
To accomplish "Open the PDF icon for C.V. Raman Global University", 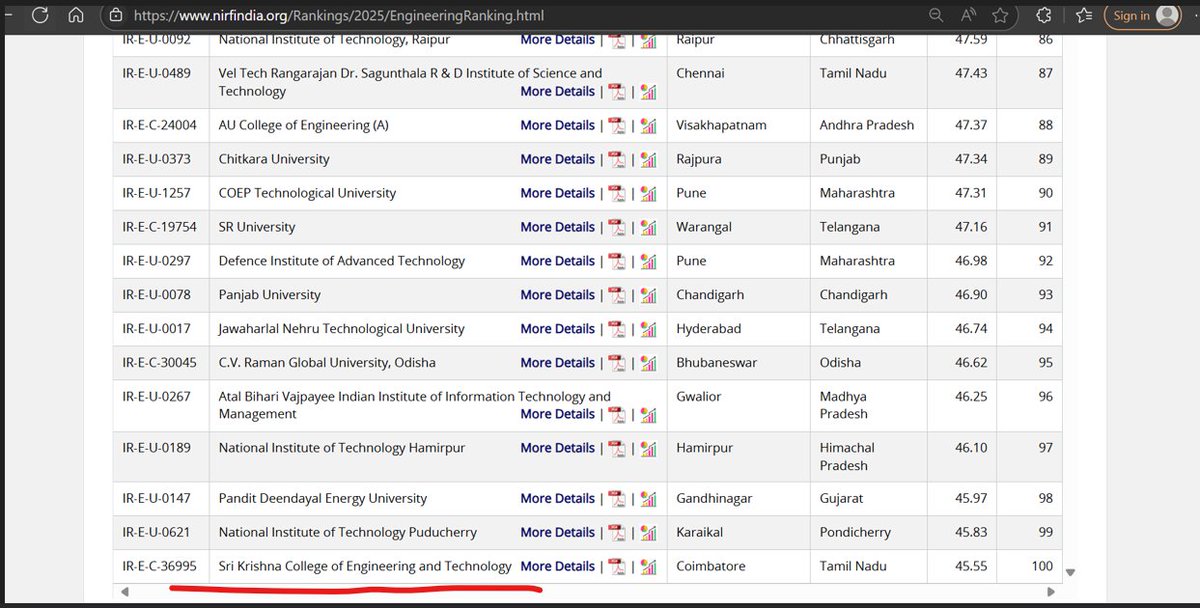I will point(617,363).
